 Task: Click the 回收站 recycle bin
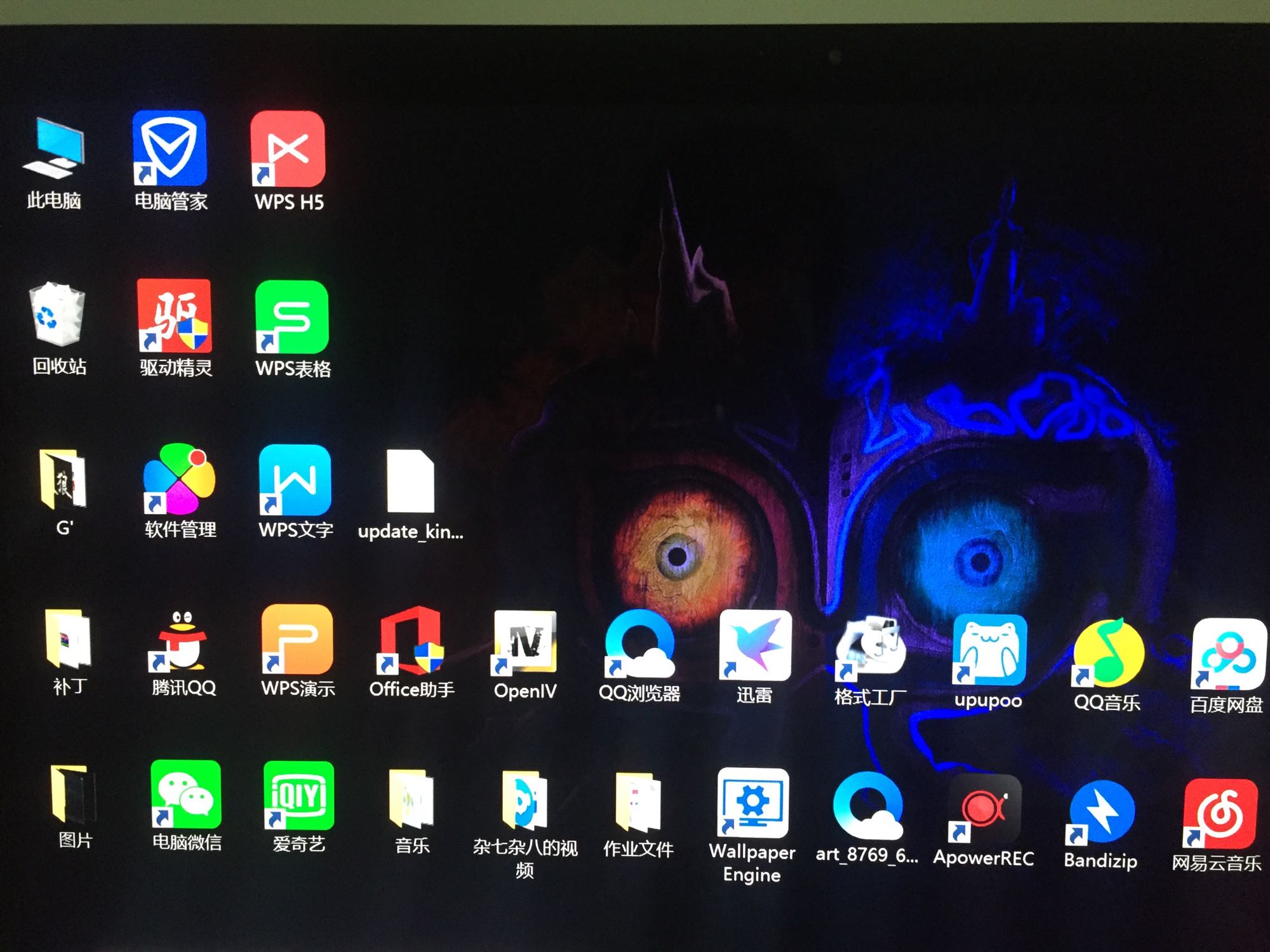pos(57,314)
